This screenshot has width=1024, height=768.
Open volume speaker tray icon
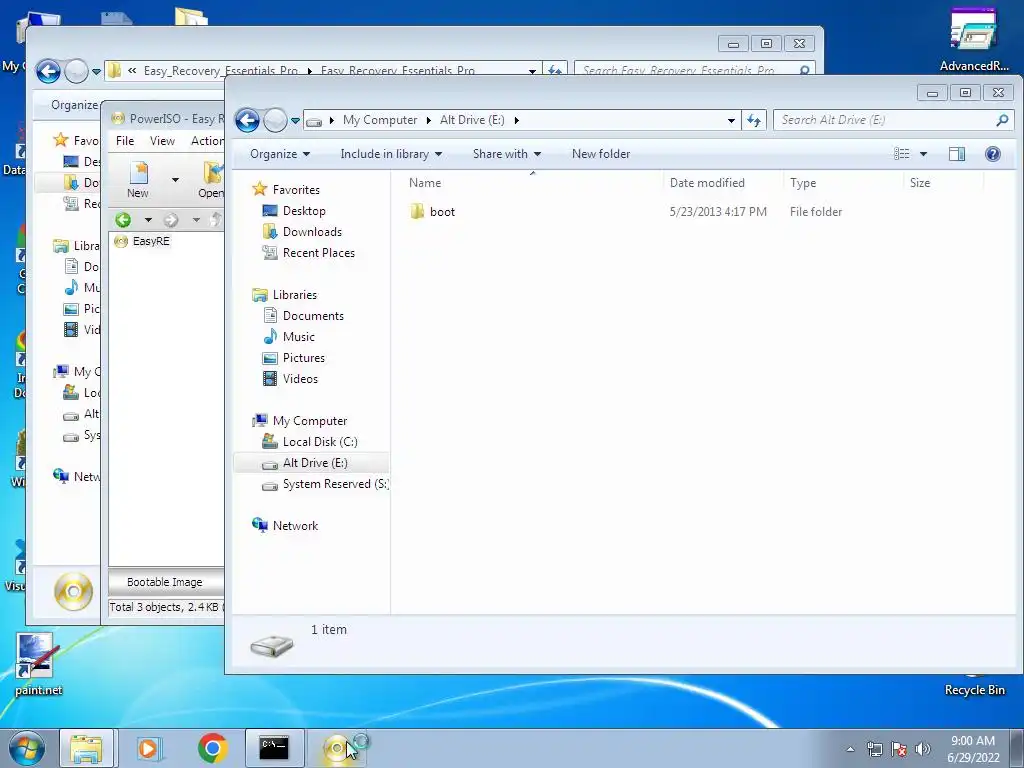922,749
